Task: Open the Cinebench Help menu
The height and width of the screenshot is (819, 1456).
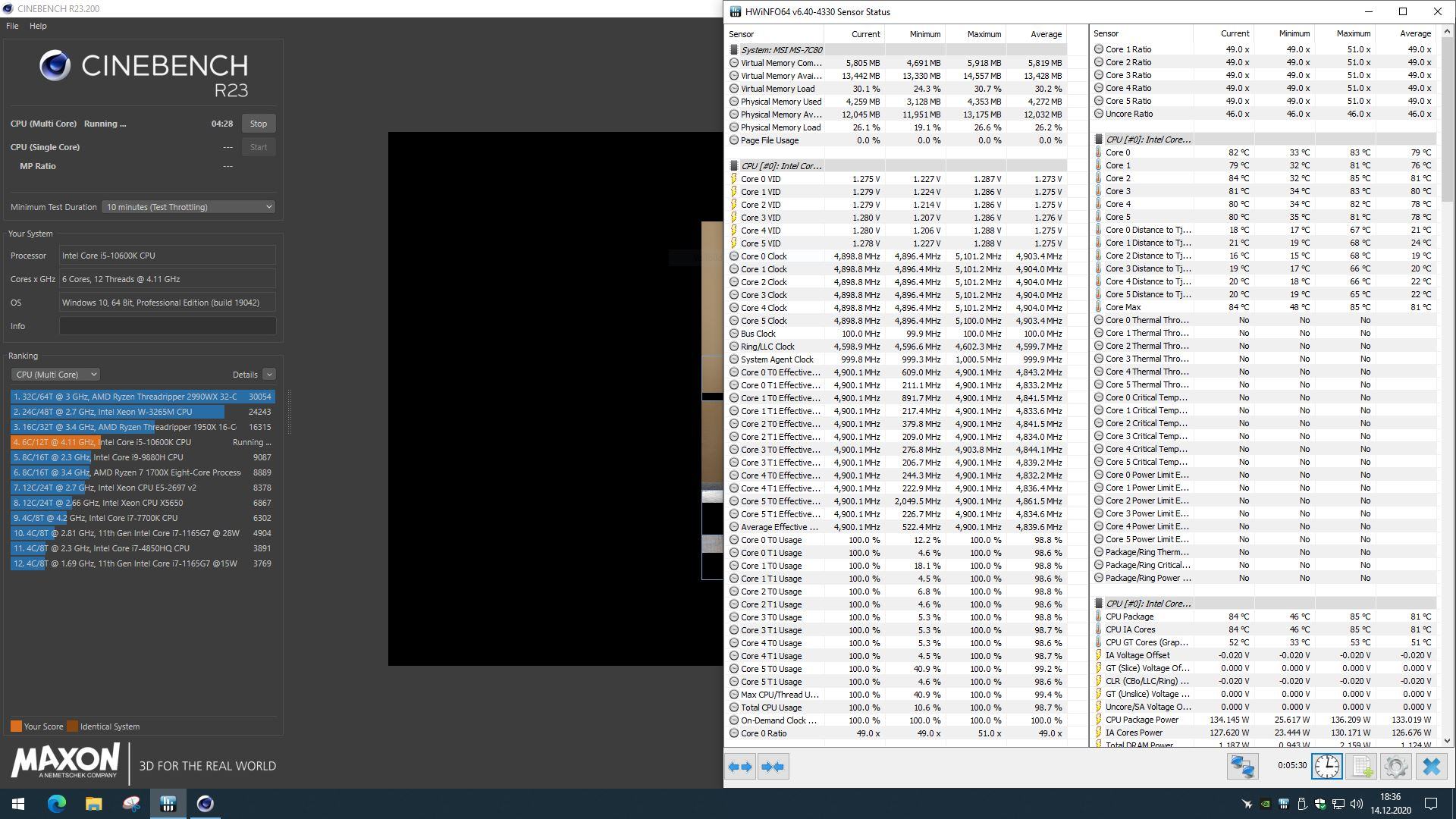Action: click(x=38, y=26)
